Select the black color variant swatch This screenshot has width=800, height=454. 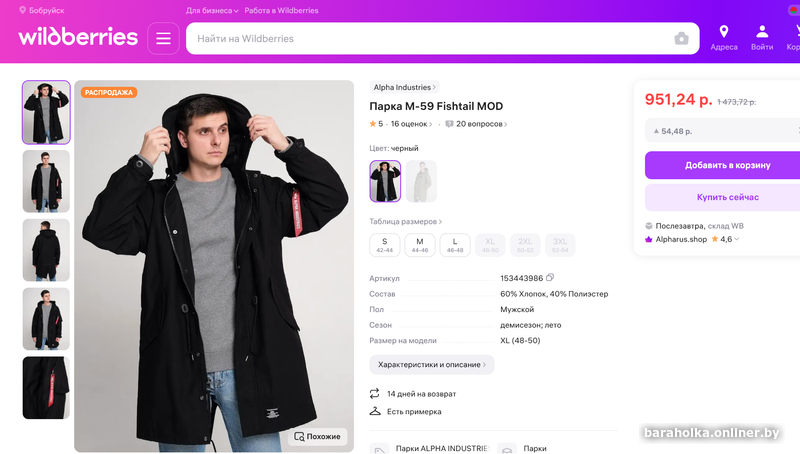[385, 181]
